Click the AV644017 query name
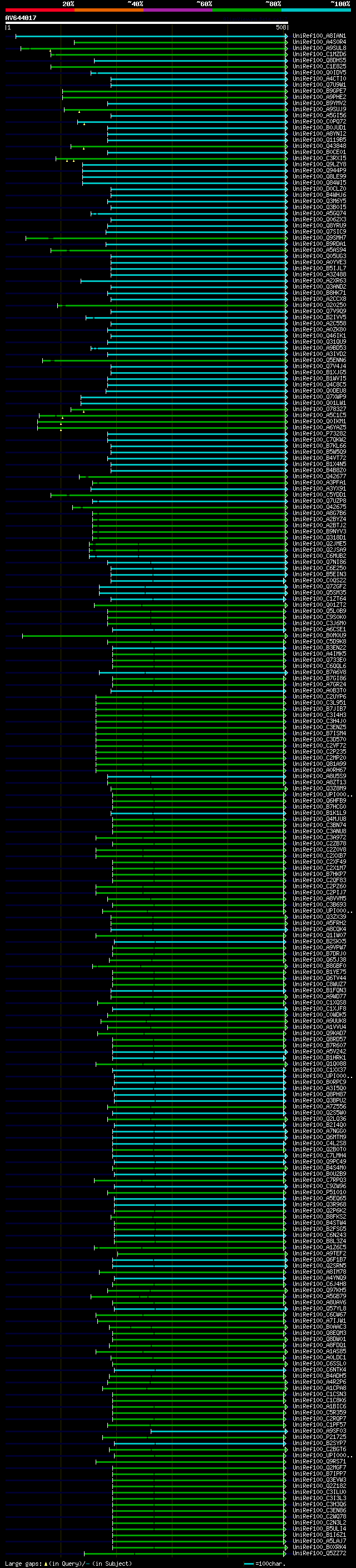This screenshot has width=356, height=1568. point(21,18)
